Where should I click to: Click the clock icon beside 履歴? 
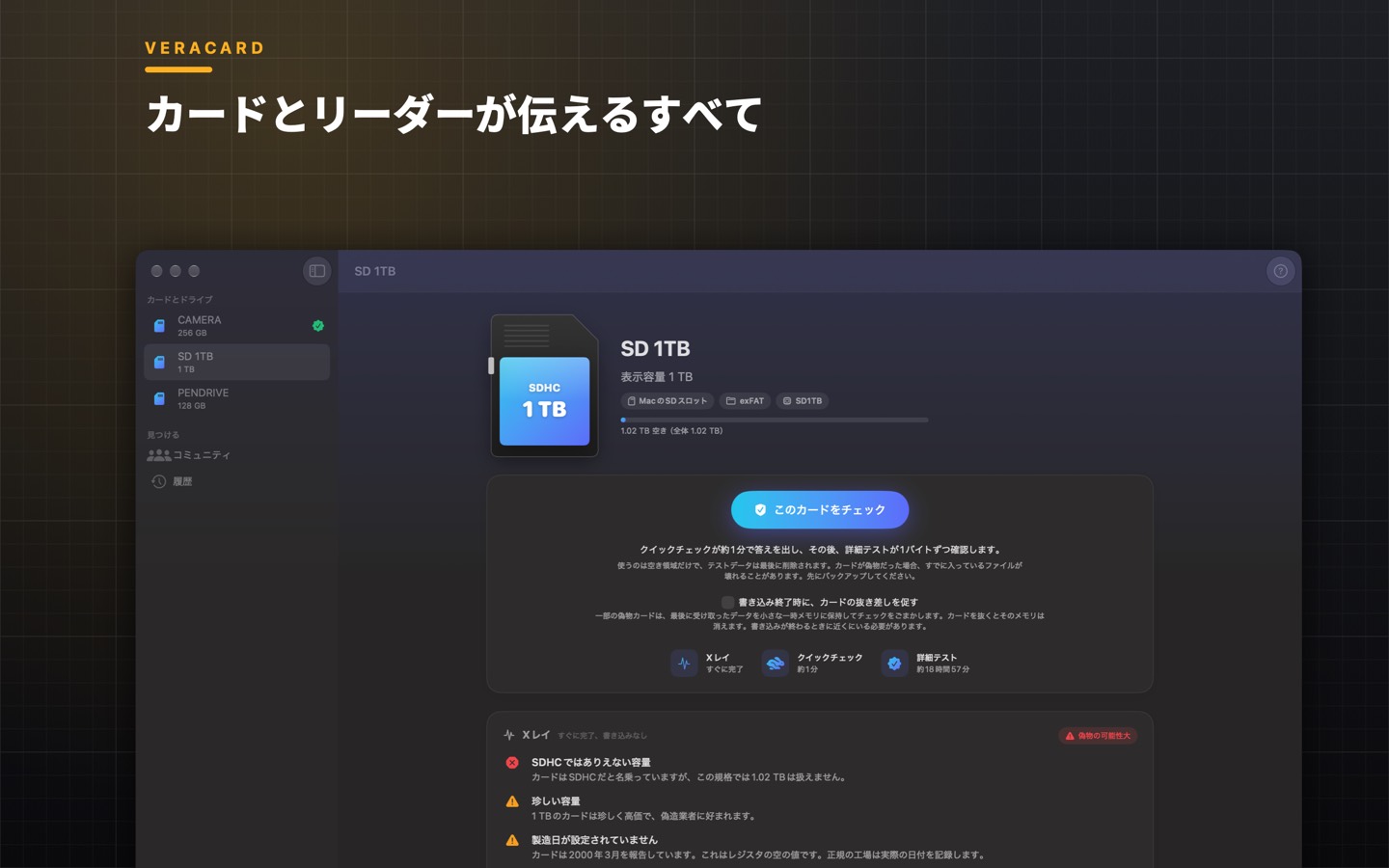(159, 481)
